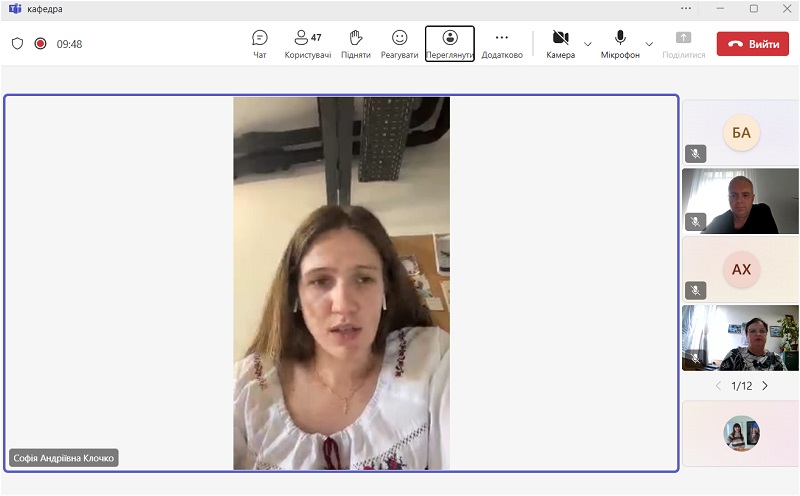Open title bar ellipsis menu

[x=685, y=8]
